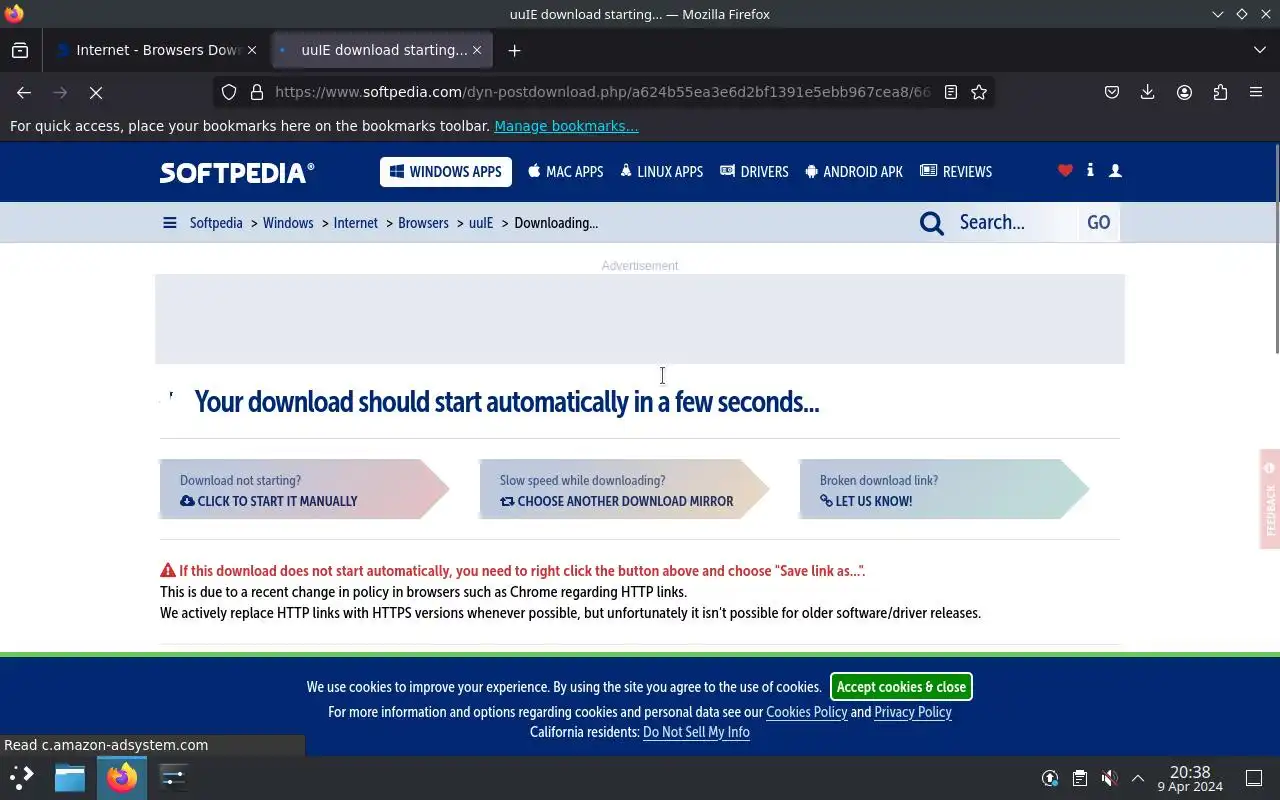Expand the hamburger category menu

(x=170, y=223)
